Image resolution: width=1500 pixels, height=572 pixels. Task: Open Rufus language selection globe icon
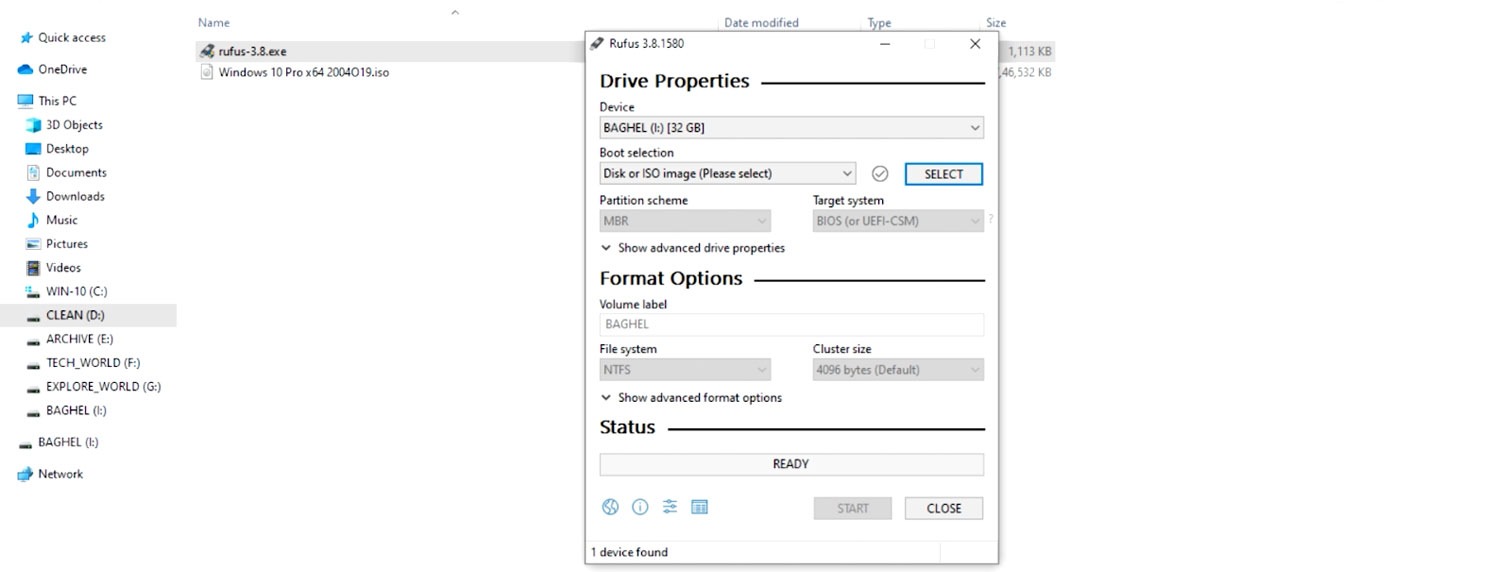pos(610,507)
